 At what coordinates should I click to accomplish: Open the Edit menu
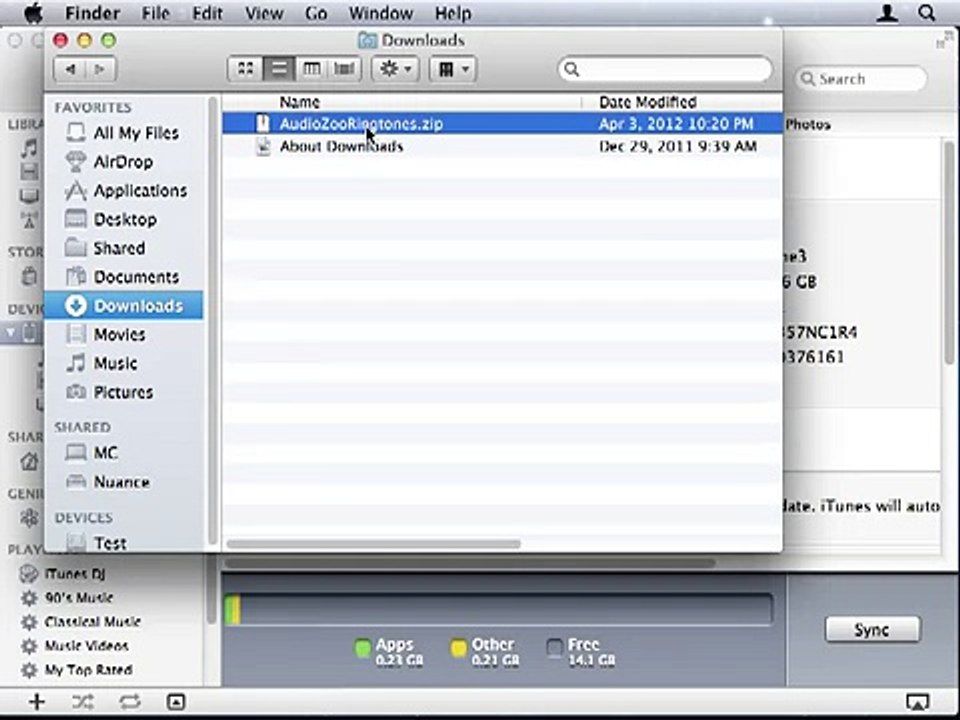(x=207, y=13)
